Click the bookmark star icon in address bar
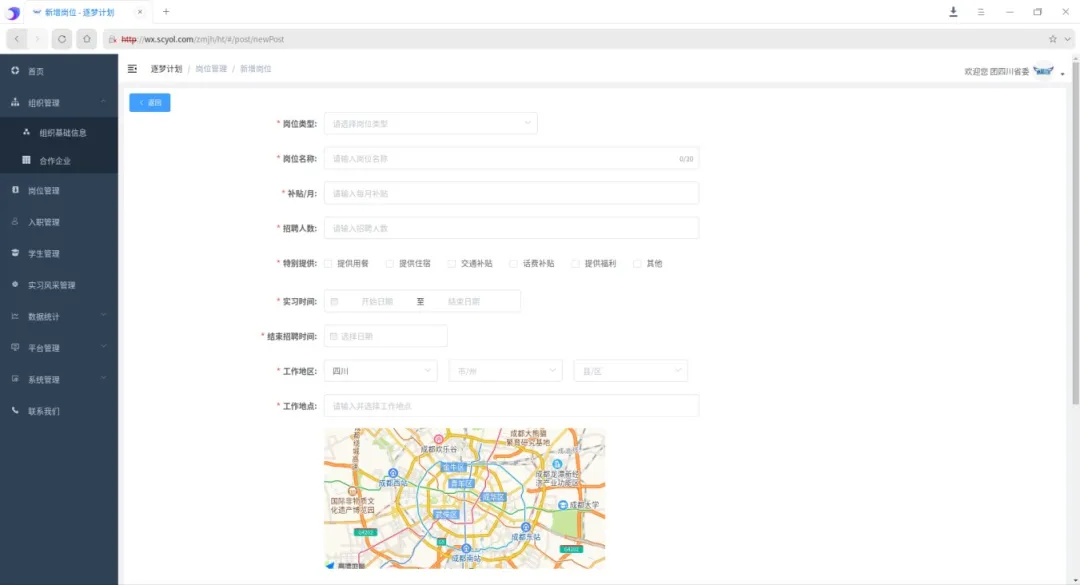Viewport: 1080px width, 585px height. coord(1052,39)
